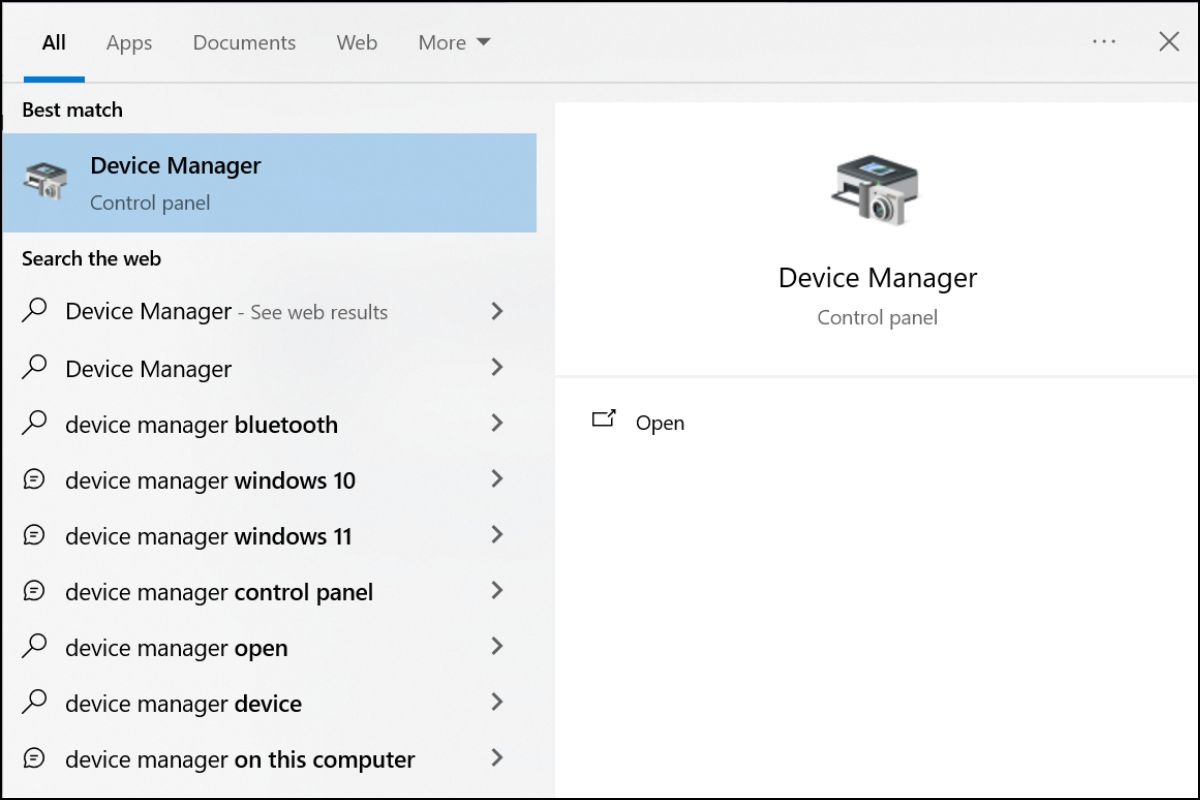The image size is (1200, 800).
Task: Select 'device manager on this computer' suggestion text
Action: 240,760
